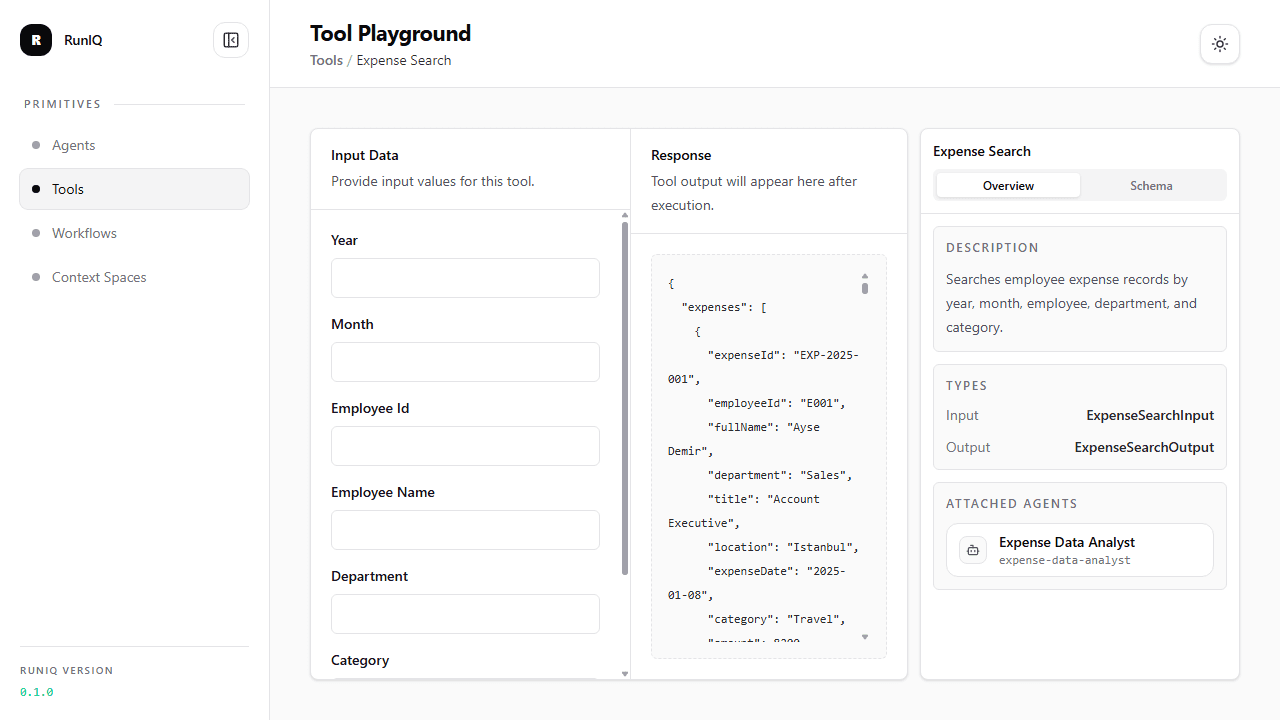The width and height of the screenshot is (1280, 720).
Task: Switch to the Overview tab
Action: [1008, 185]
